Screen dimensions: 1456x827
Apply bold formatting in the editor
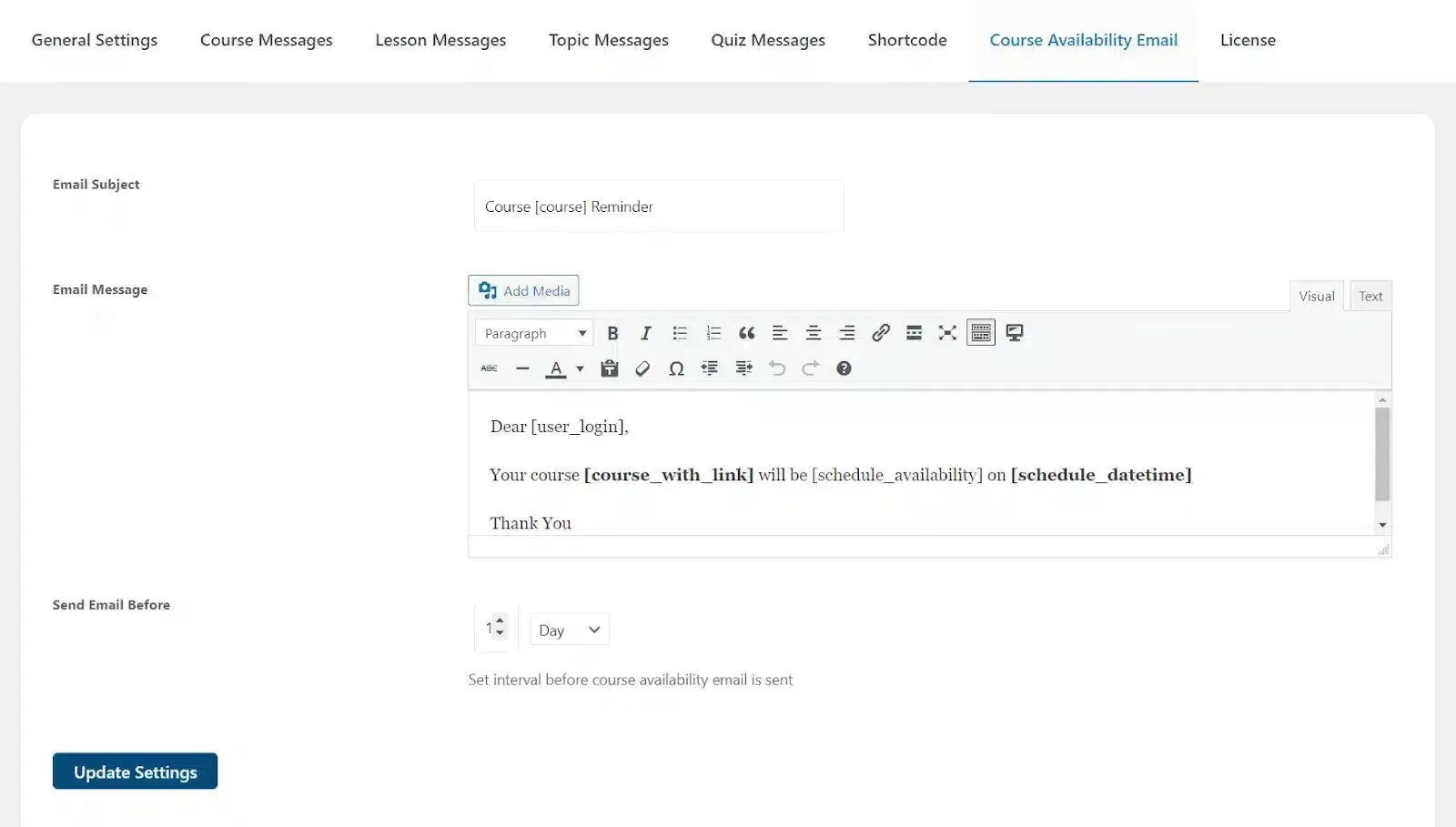(x=612, y=332)
